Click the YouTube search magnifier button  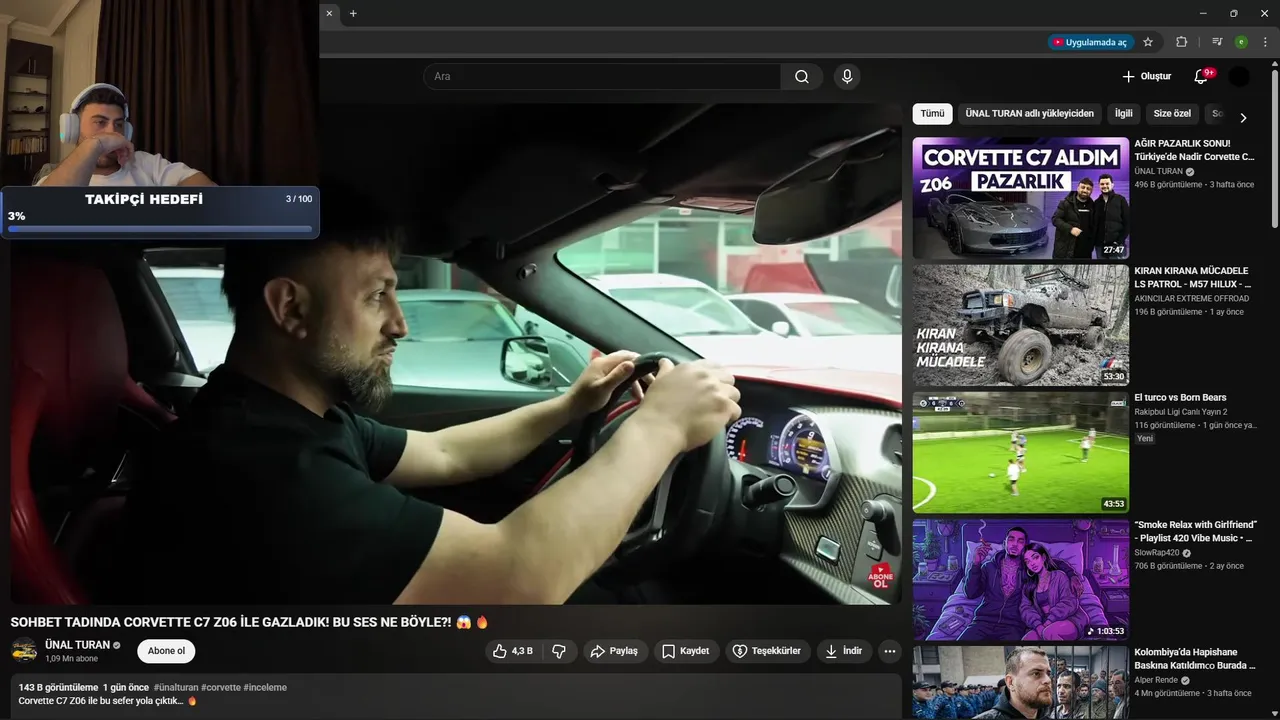802,77
